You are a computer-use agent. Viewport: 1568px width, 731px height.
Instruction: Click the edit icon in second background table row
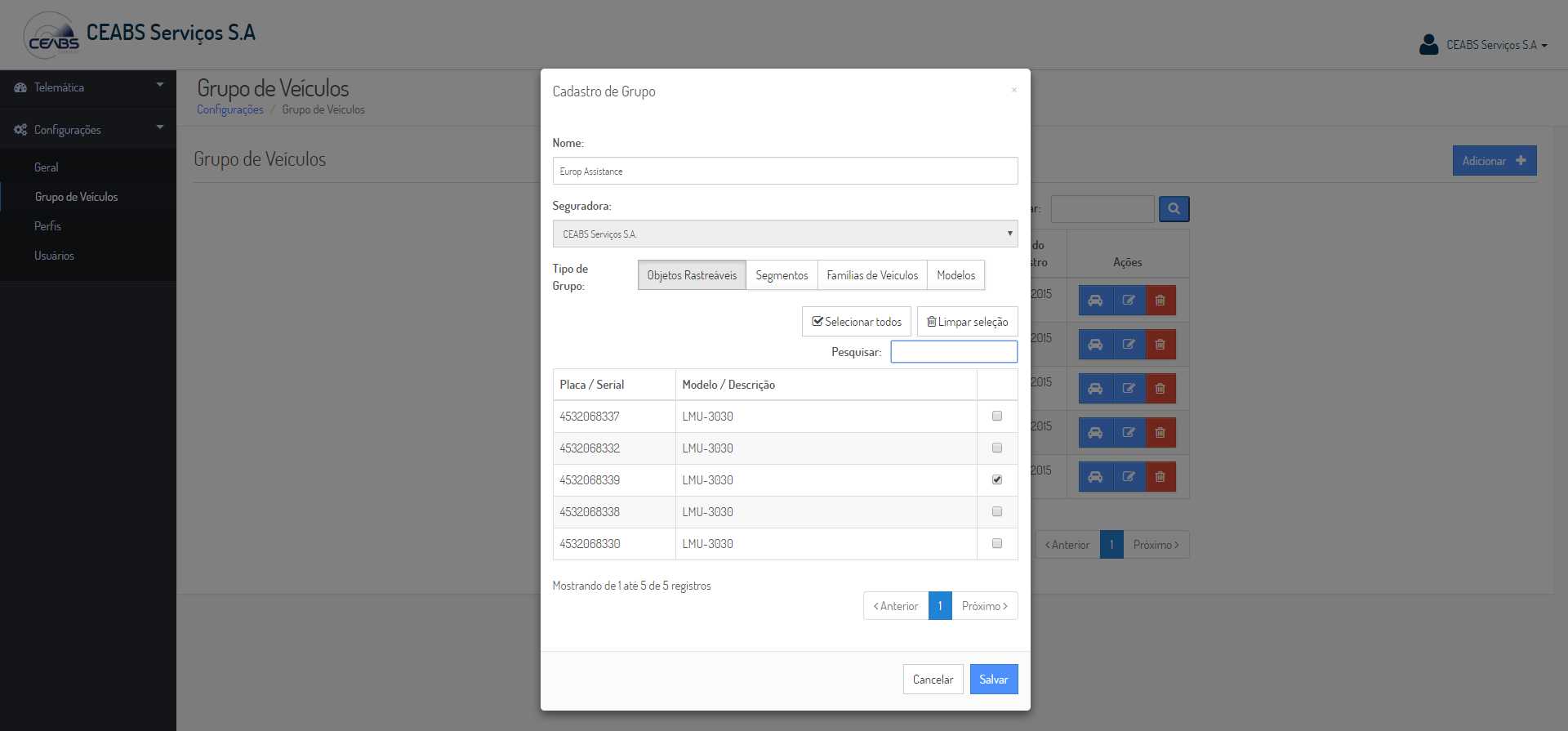(1129, 345)
